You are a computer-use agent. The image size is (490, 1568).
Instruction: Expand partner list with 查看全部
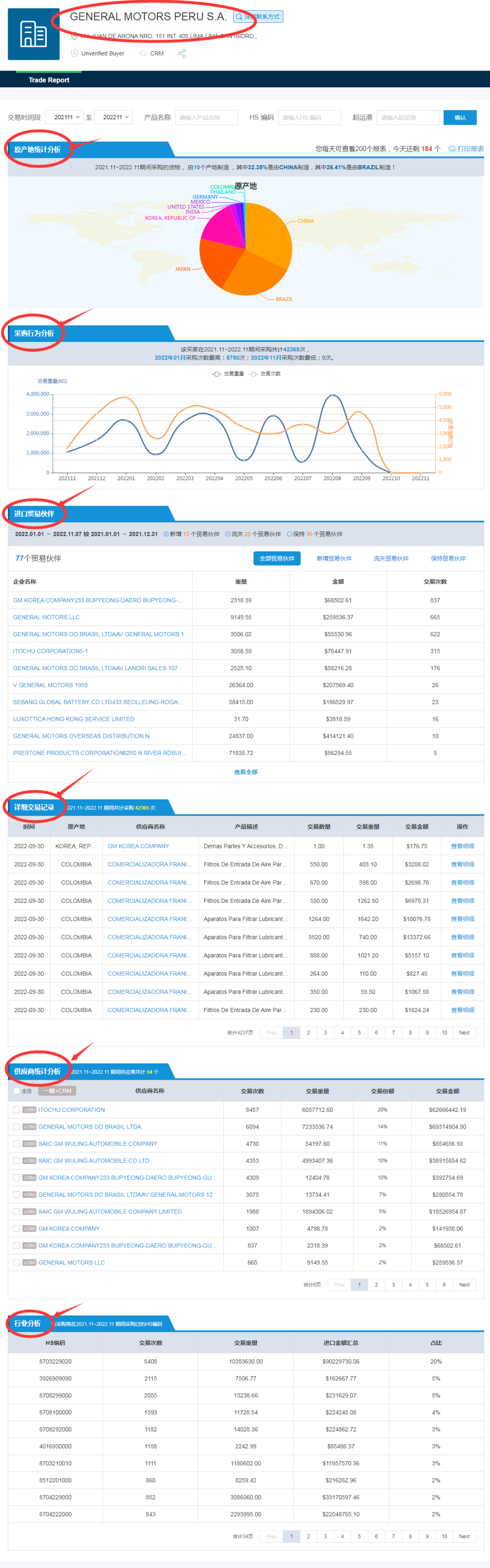click(245, 772)
